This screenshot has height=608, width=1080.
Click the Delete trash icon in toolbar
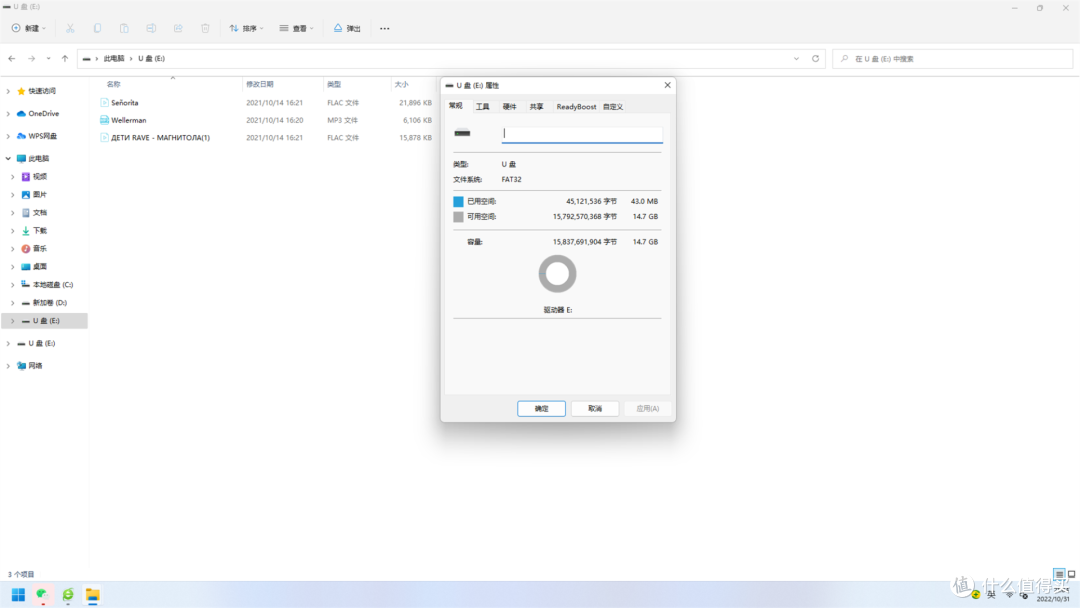point(205,28)
